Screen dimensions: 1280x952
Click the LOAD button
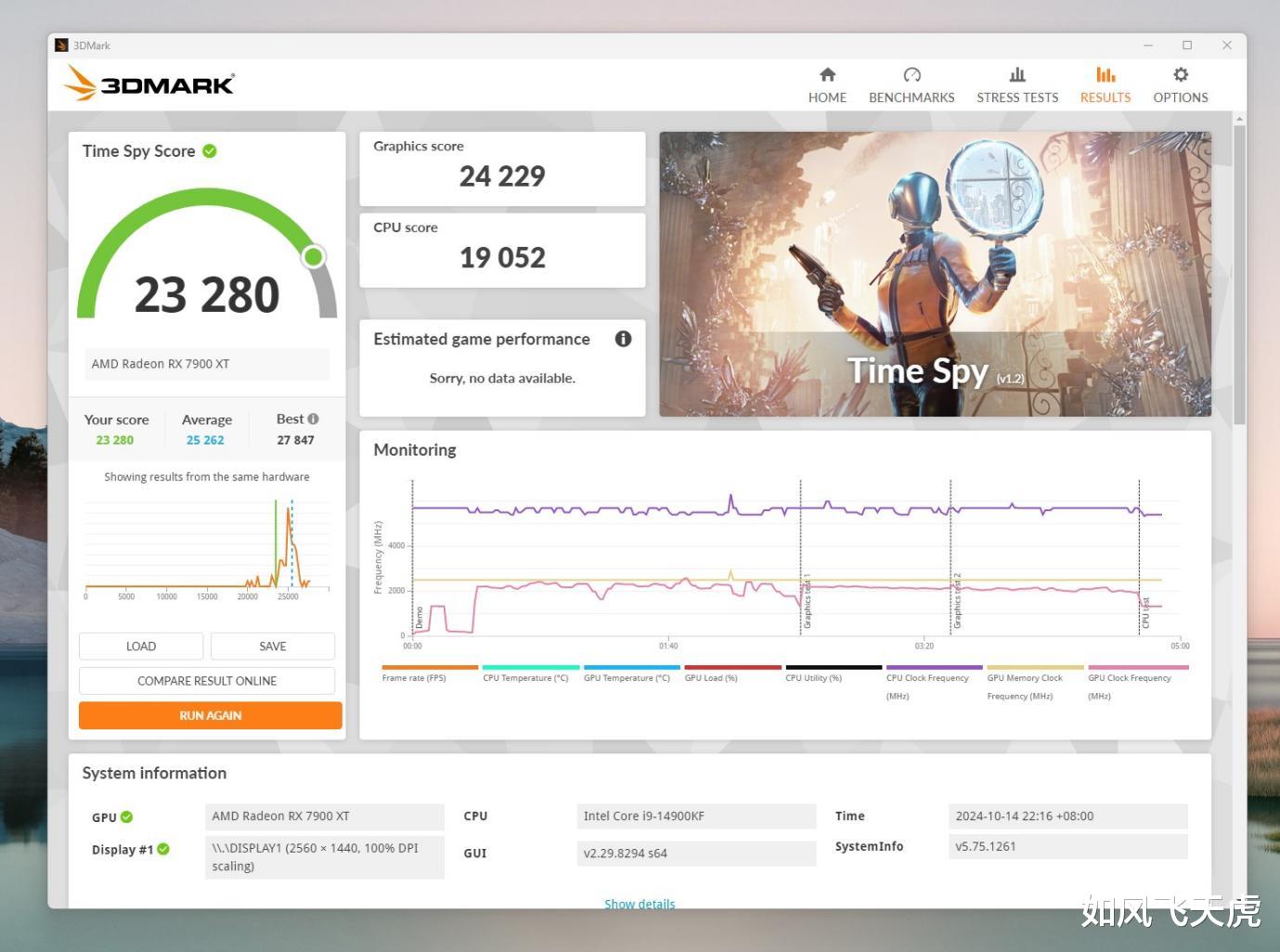pyautogui.click(x=141, y=646)
